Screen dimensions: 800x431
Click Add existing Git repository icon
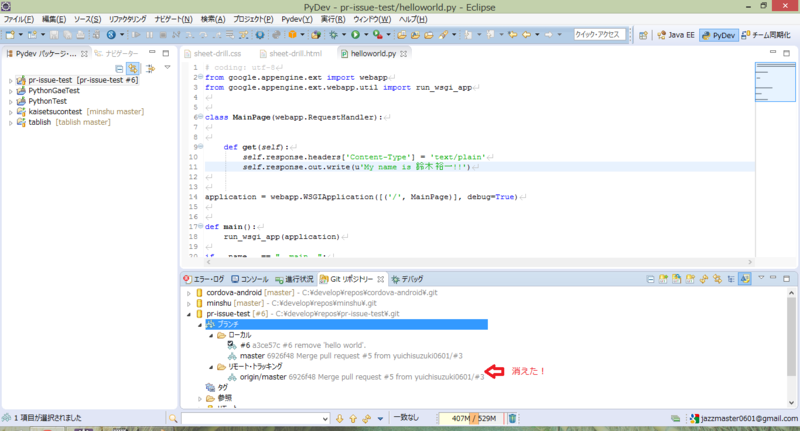tap(663, 279)
